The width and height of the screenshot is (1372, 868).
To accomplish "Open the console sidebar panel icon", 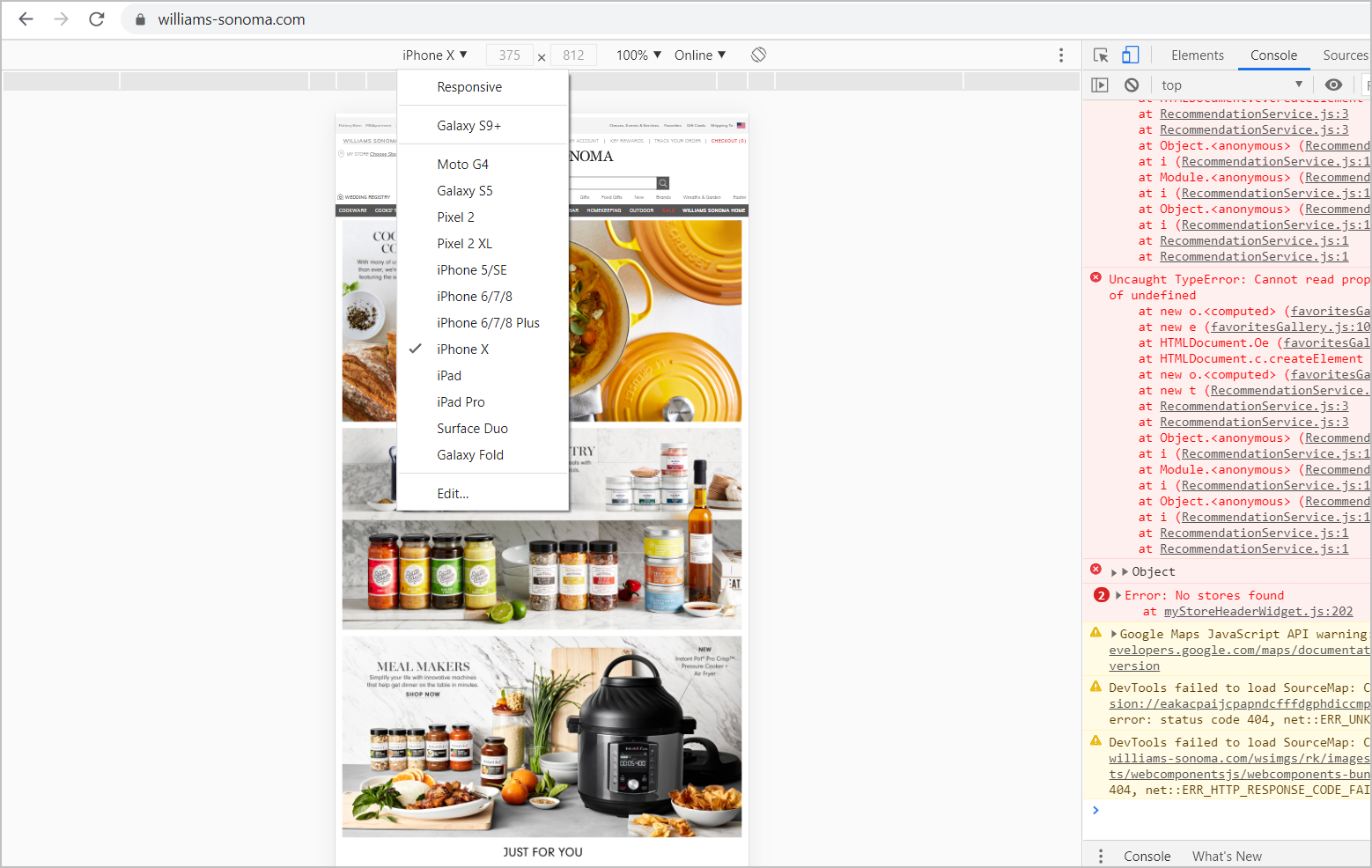I will [1100, 85].
